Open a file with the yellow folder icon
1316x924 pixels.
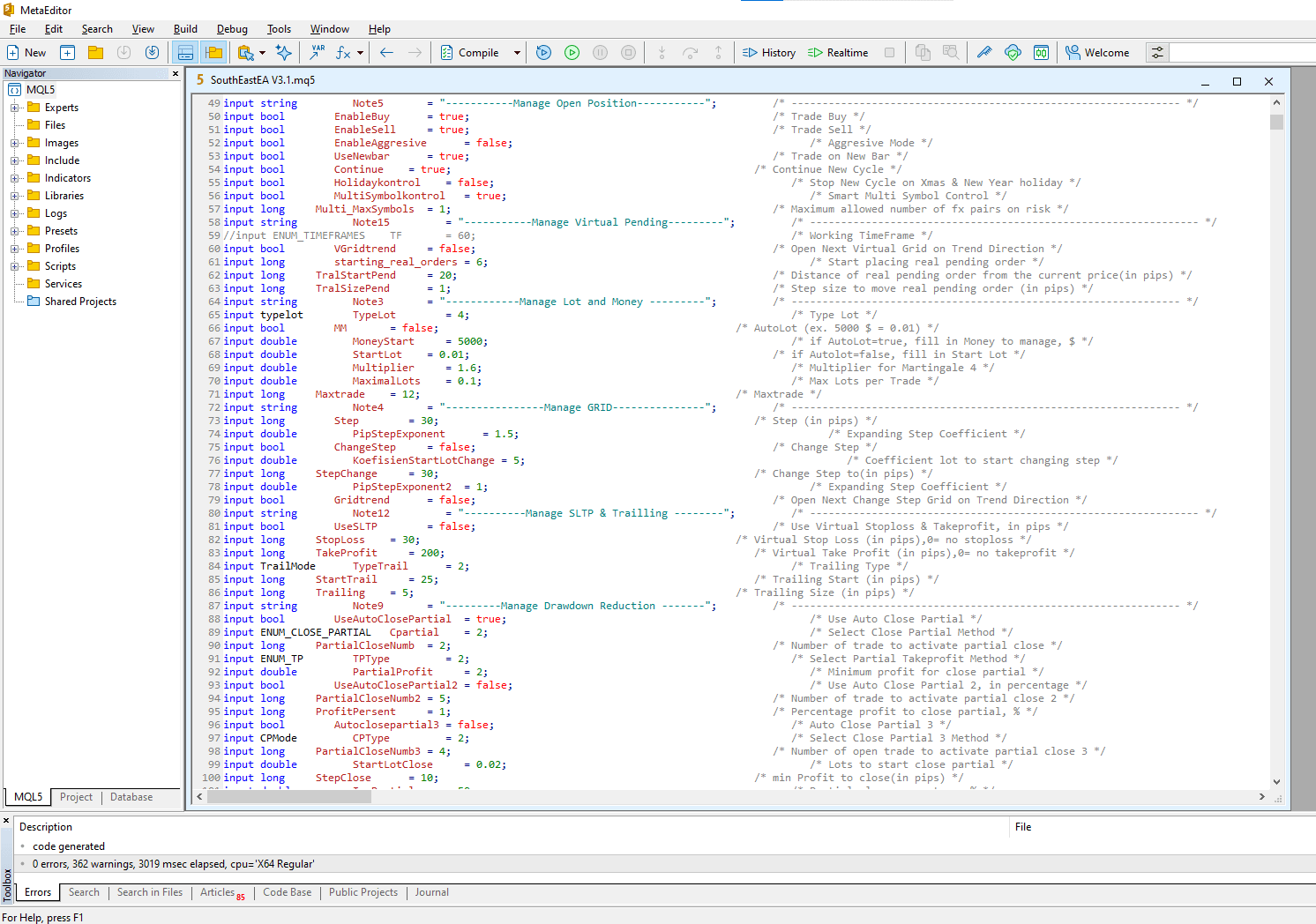95,53
